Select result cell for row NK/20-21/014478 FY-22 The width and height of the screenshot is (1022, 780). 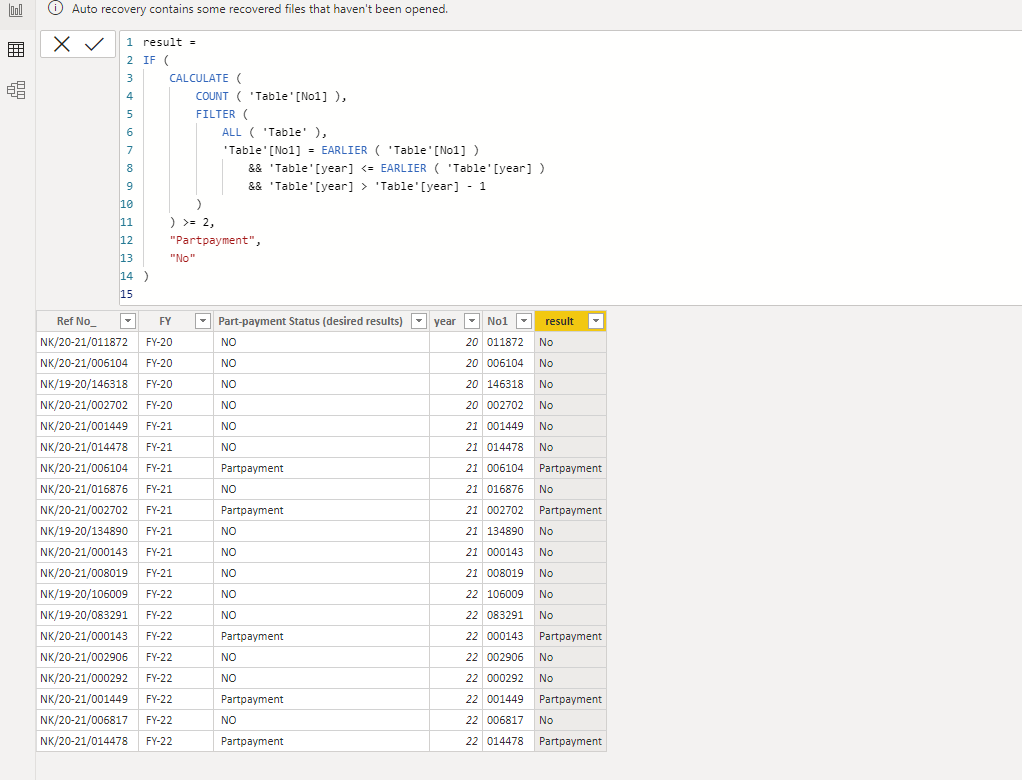click(570, 742)
